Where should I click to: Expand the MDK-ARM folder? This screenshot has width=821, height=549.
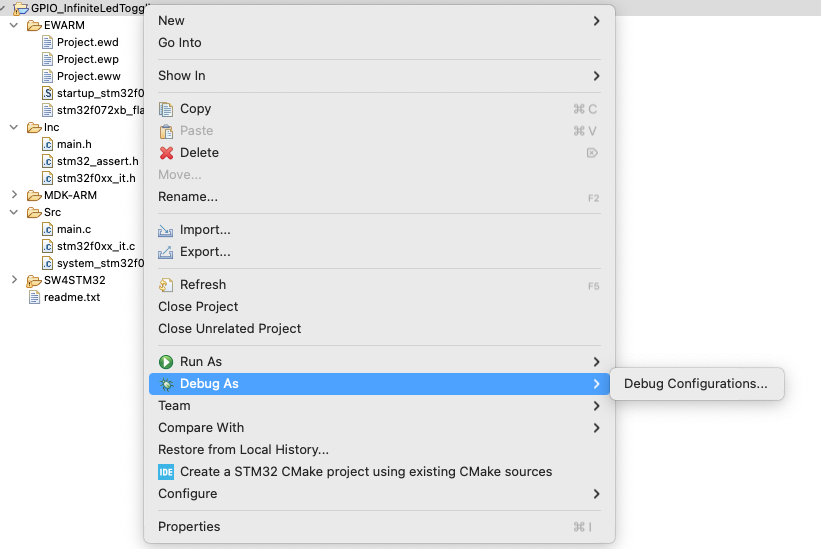(14, 195)
